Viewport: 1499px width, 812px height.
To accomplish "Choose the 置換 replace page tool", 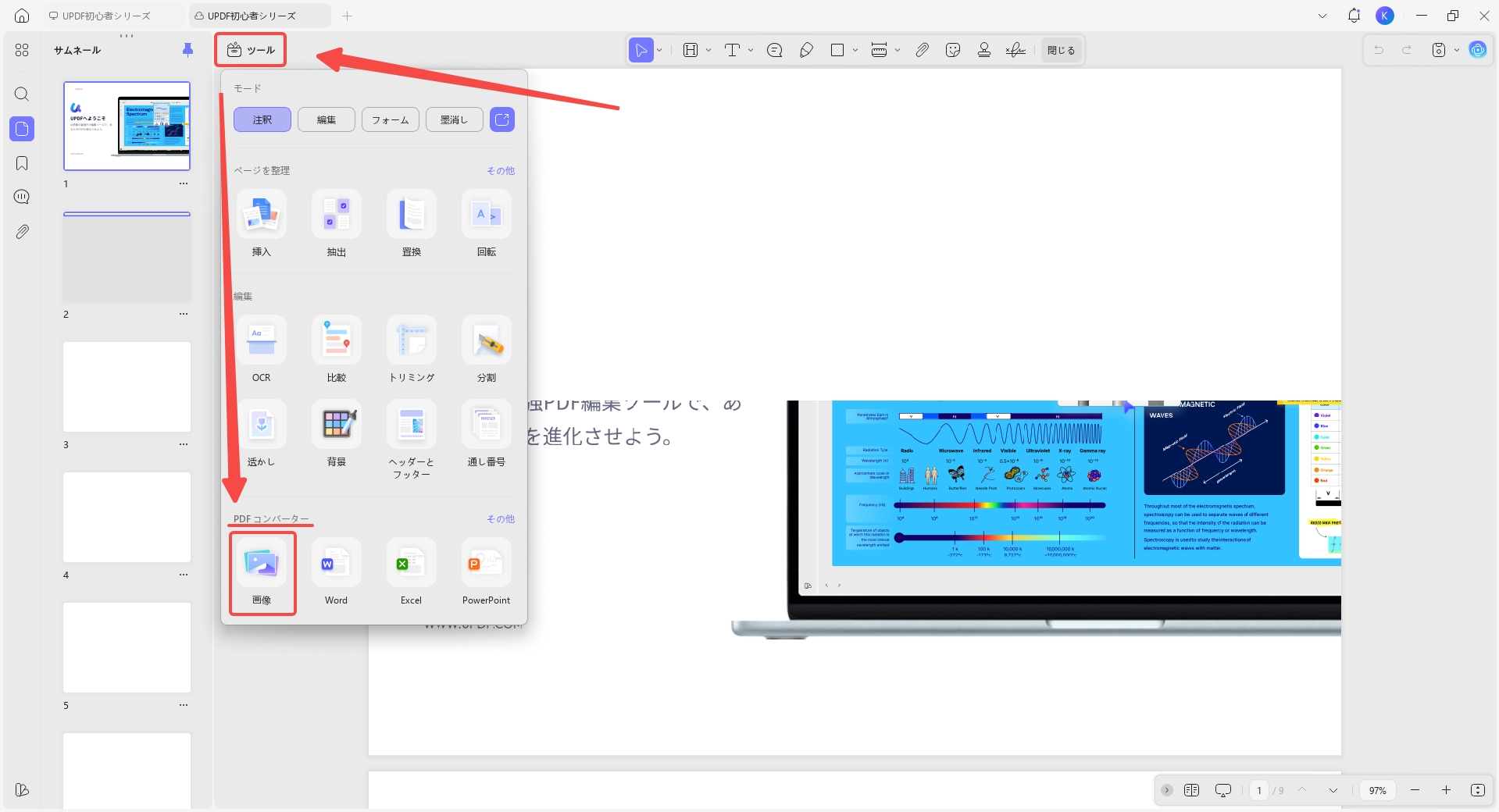I will tap(412, 223).
